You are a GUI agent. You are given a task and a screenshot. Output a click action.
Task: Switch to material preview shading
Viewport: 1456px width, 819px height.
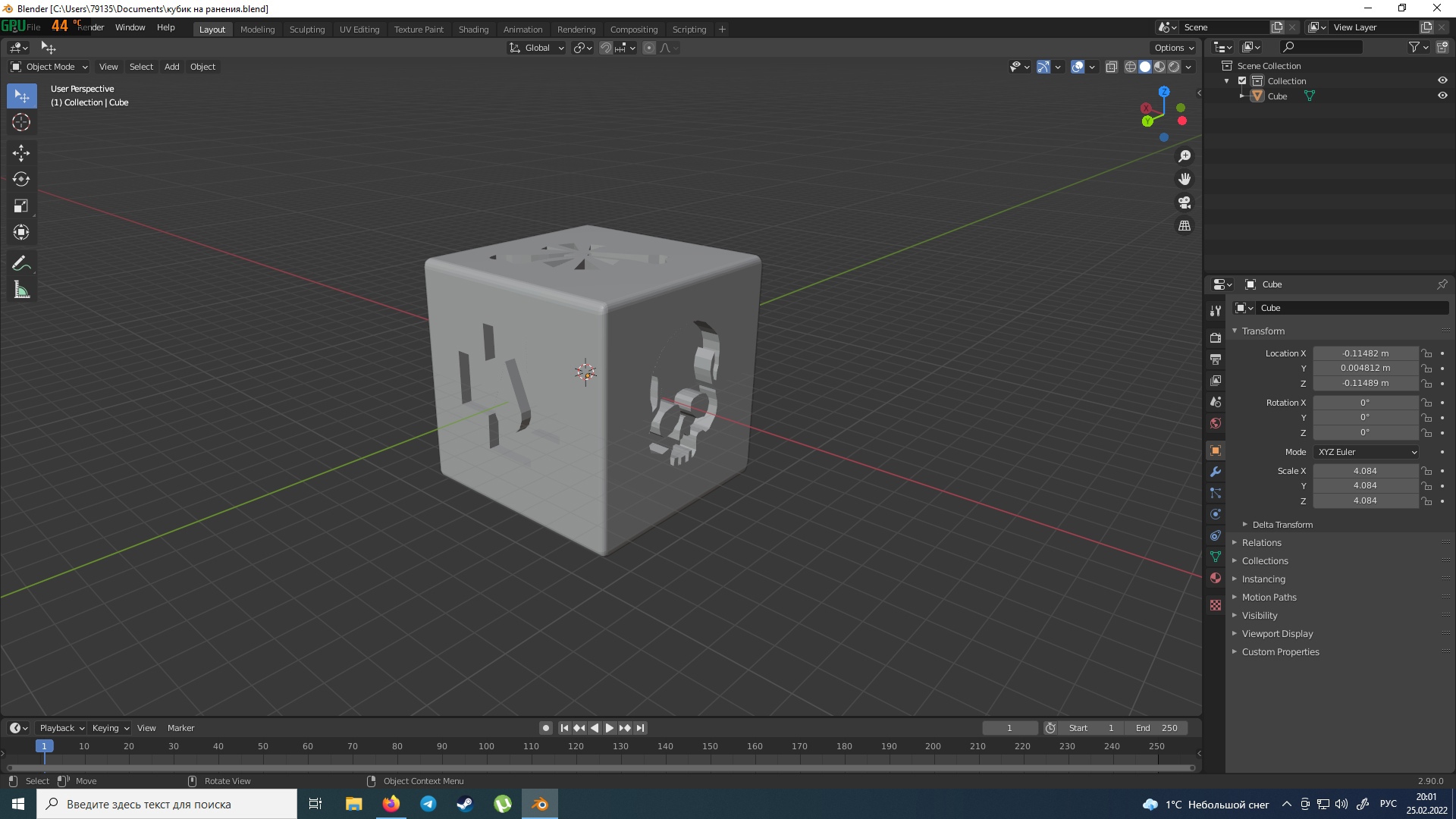pos(1159,67)
